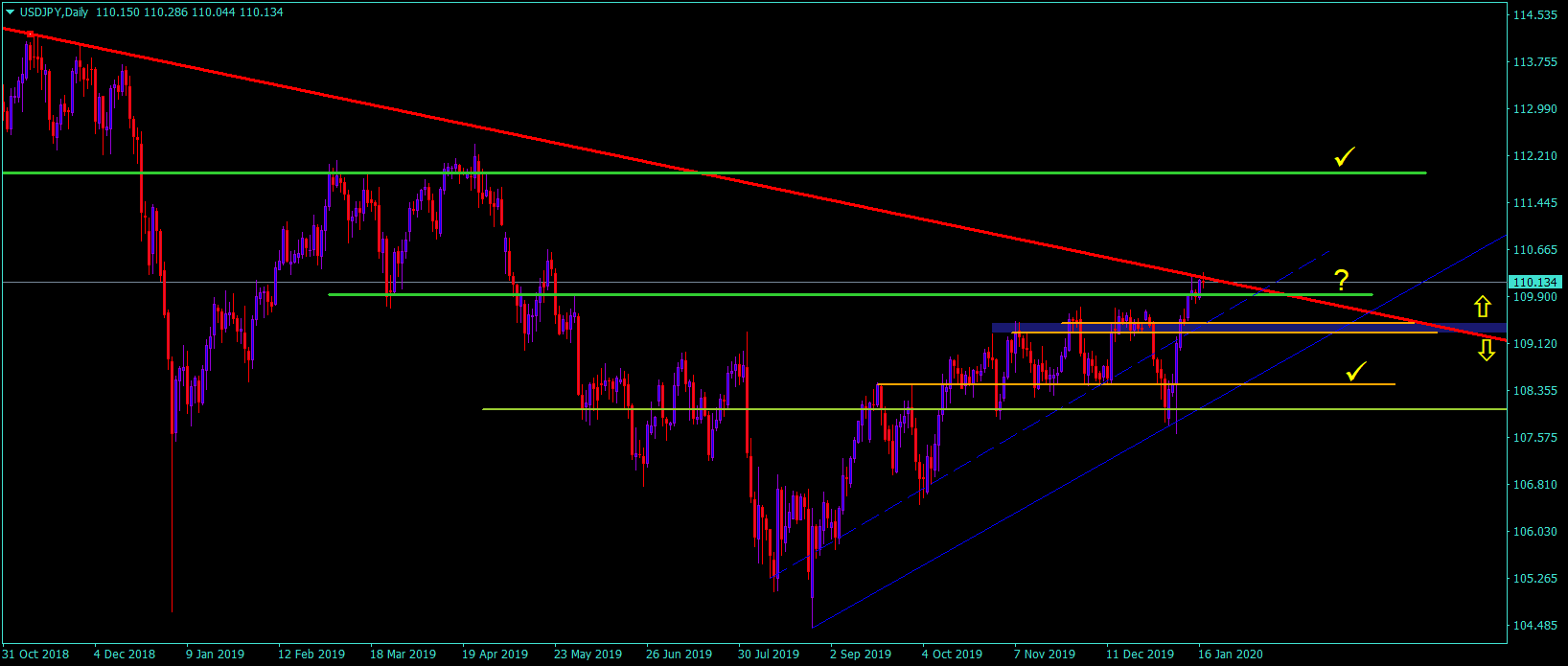Click date label 16 Jan 2020
Image resolution: width=1568 pixels, height=666 pixels.
tap(1231, 655)
